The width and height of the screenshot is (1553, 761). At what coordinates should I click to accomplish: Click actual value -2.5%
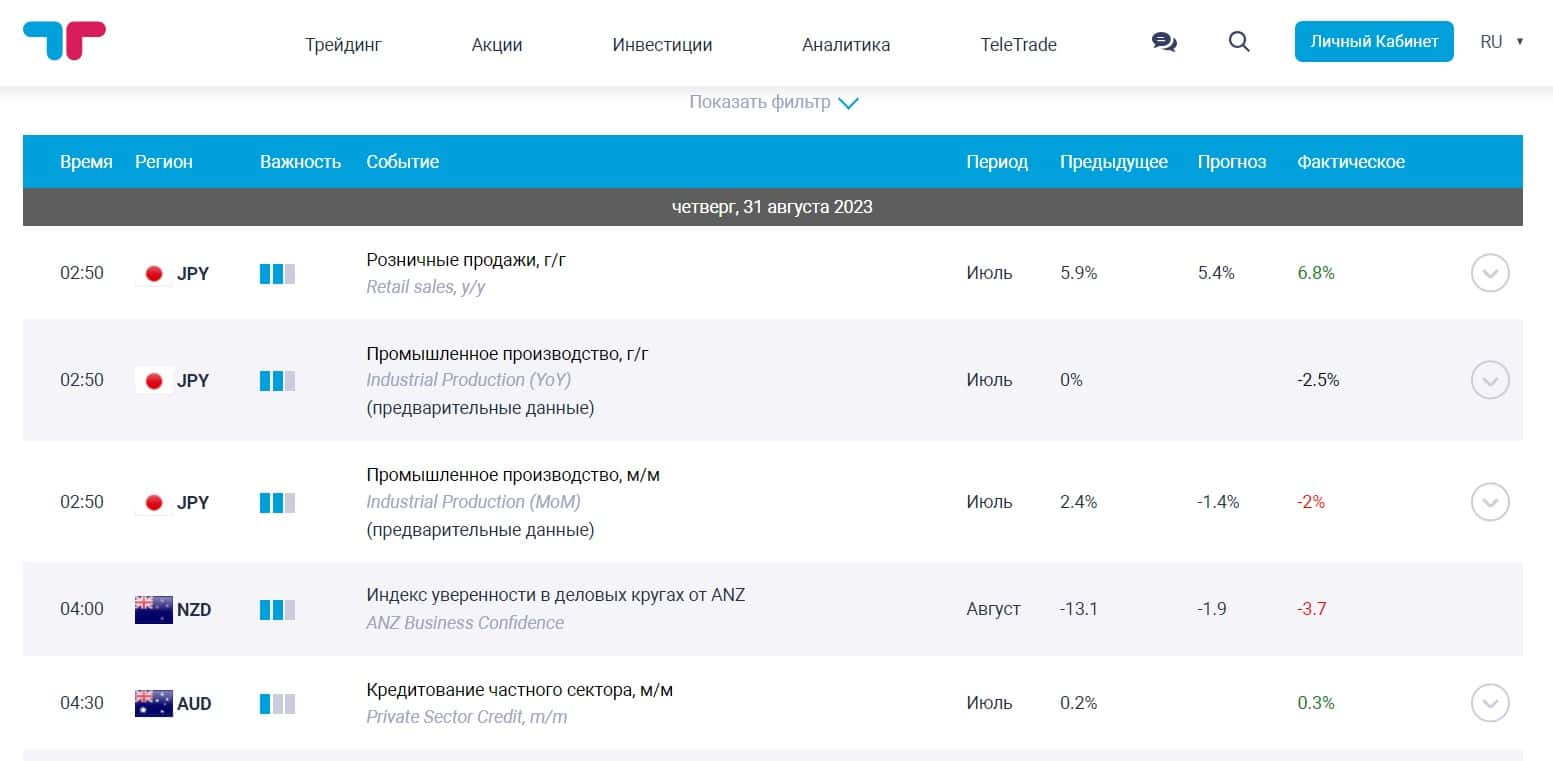point(1318,380)
